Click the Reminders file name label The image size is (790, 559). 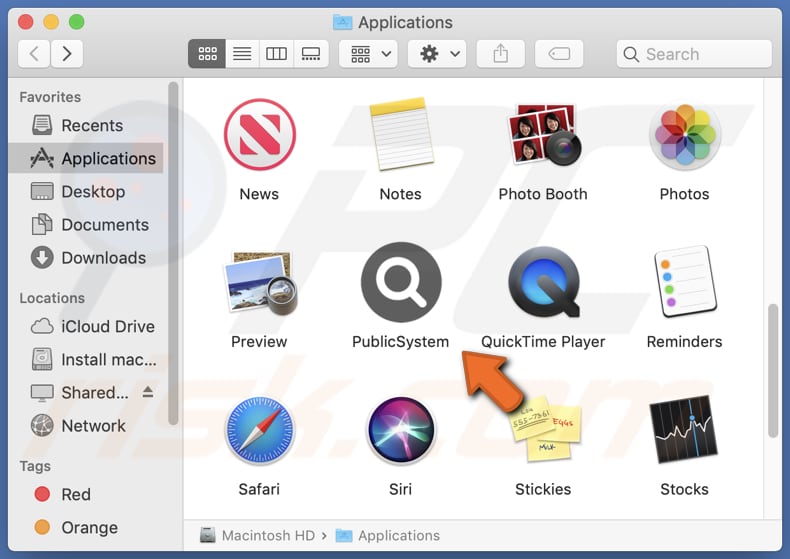click(685, 342)
